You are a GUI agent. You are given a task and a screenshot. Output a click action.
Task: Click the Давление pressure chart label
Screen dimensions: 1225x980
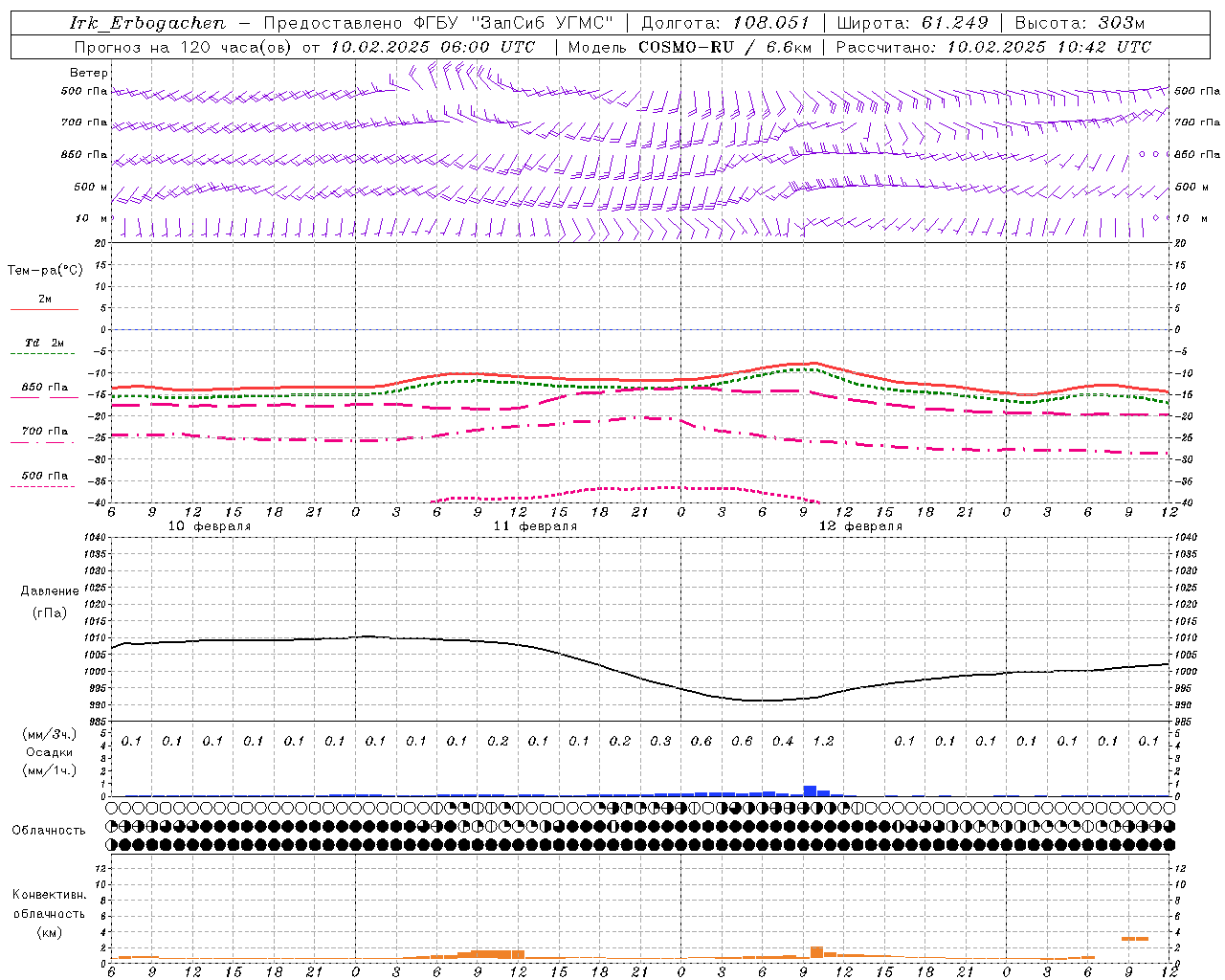pos(50,591)
